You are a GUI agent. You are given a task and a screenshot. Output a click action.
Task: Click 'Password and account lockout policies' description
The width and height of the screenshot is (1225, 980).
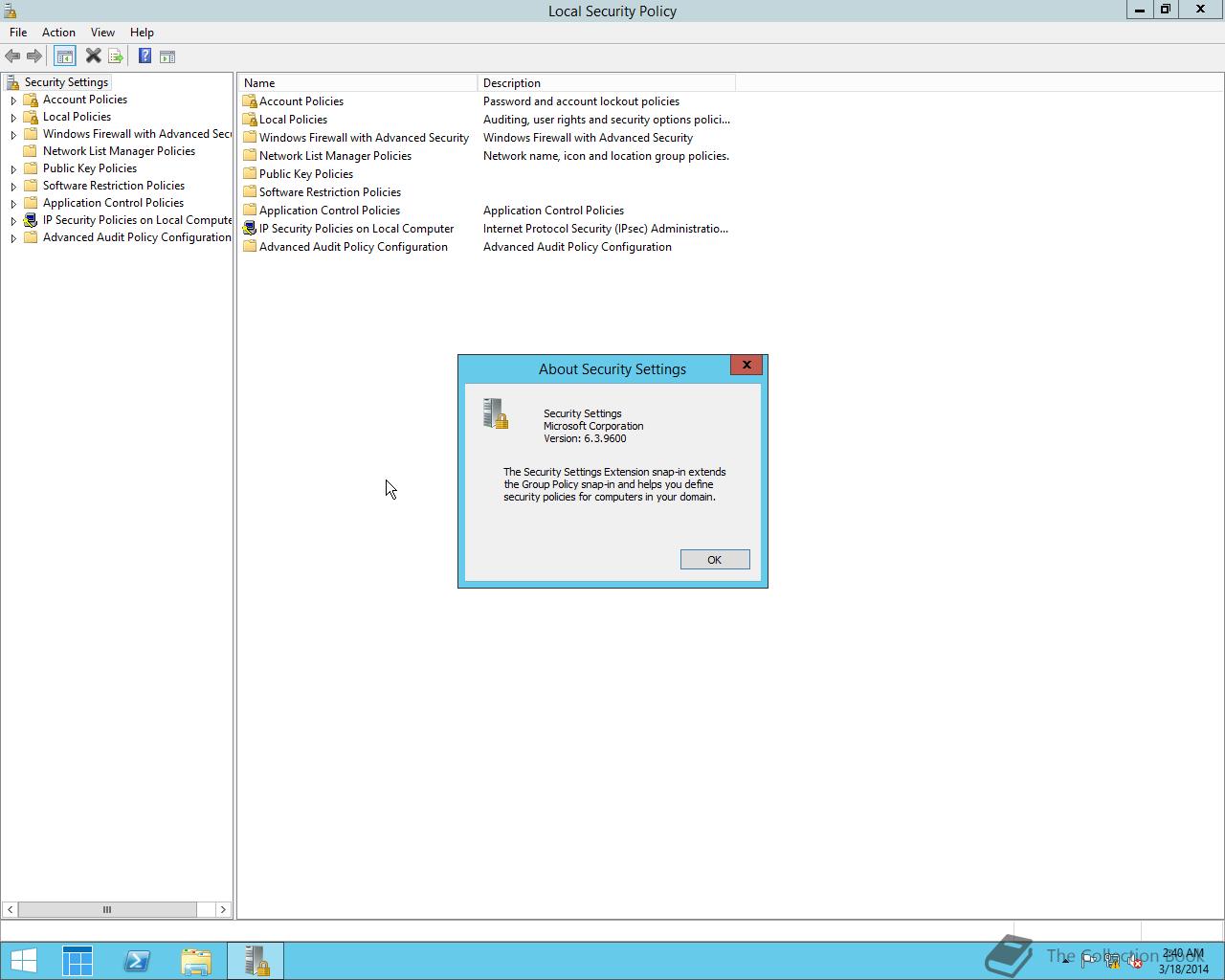[581, 101]
